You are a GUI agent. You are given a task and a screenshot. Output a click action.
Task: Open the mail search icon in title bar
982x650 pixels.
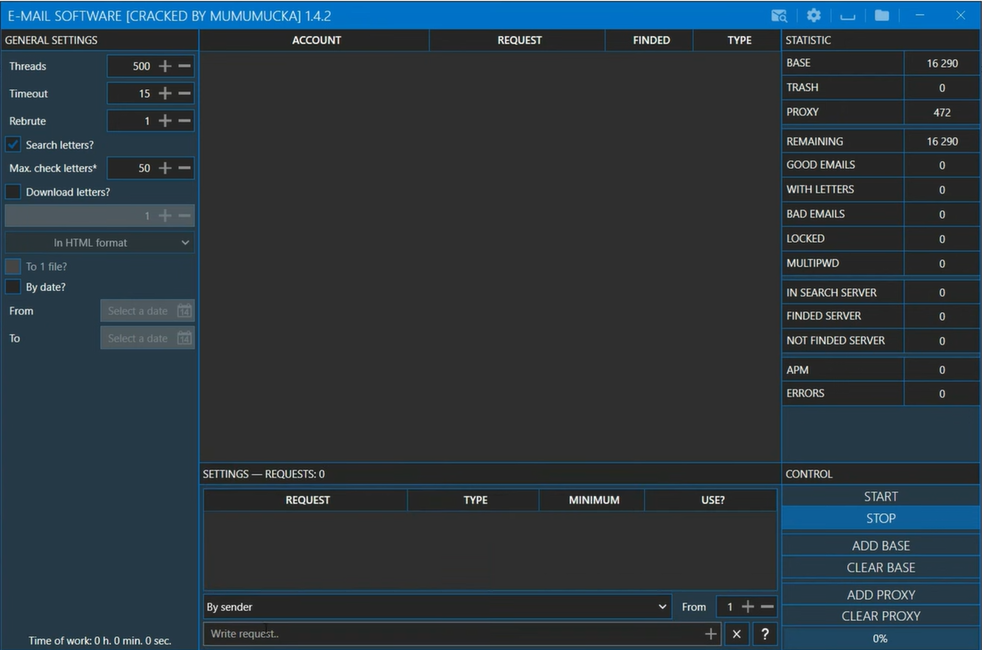779,16
